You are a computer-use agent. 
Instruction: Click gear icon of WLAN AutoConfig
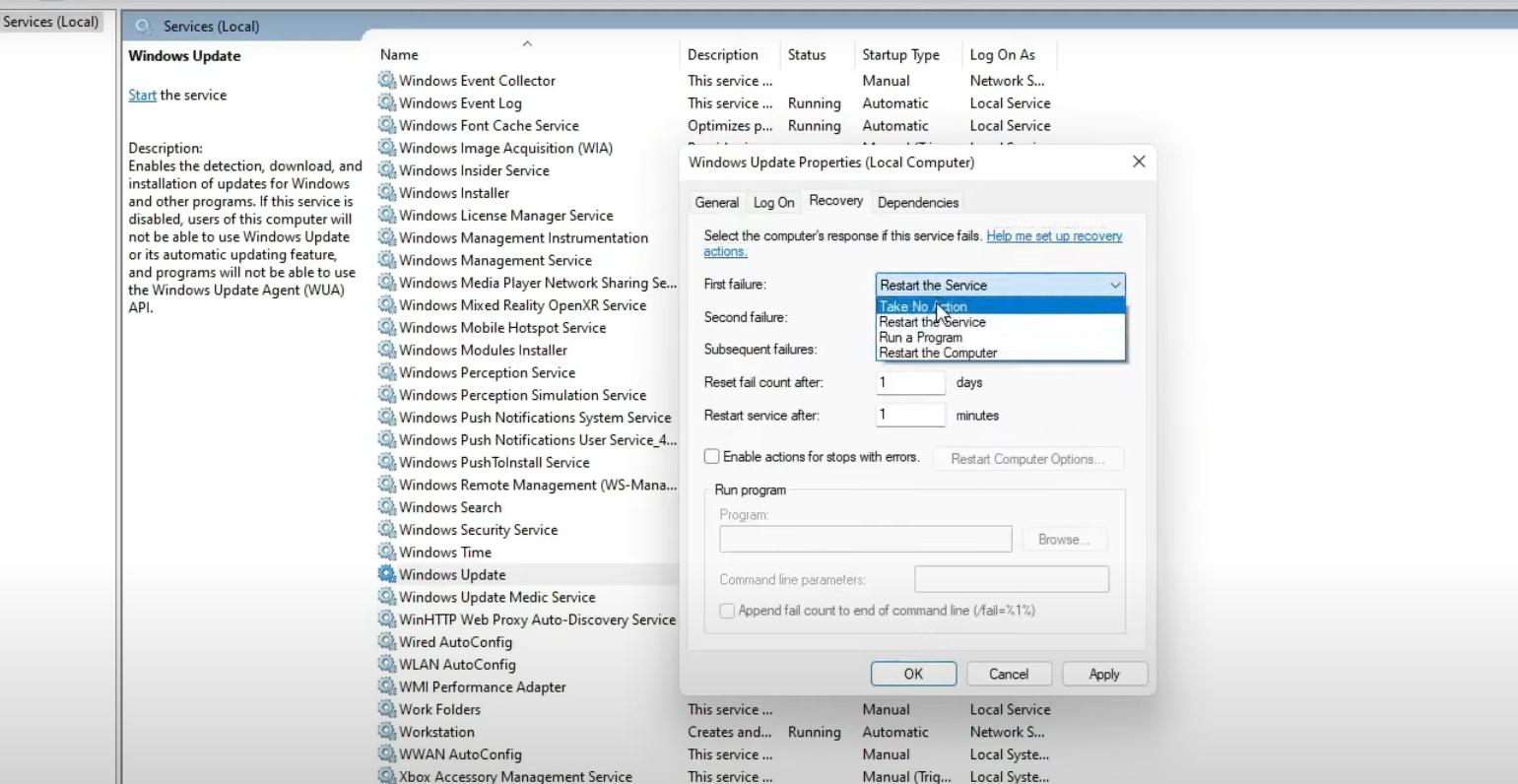[387, 664]
